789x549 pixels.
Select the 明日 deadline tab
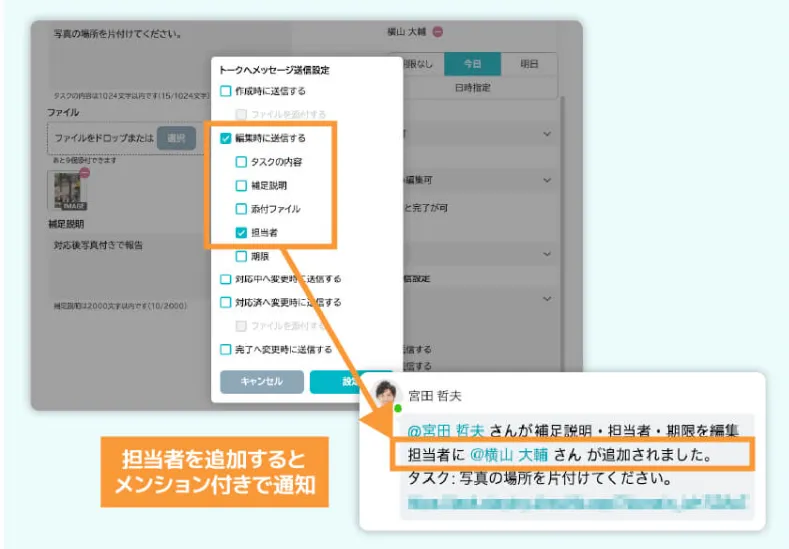pos(529,64)
